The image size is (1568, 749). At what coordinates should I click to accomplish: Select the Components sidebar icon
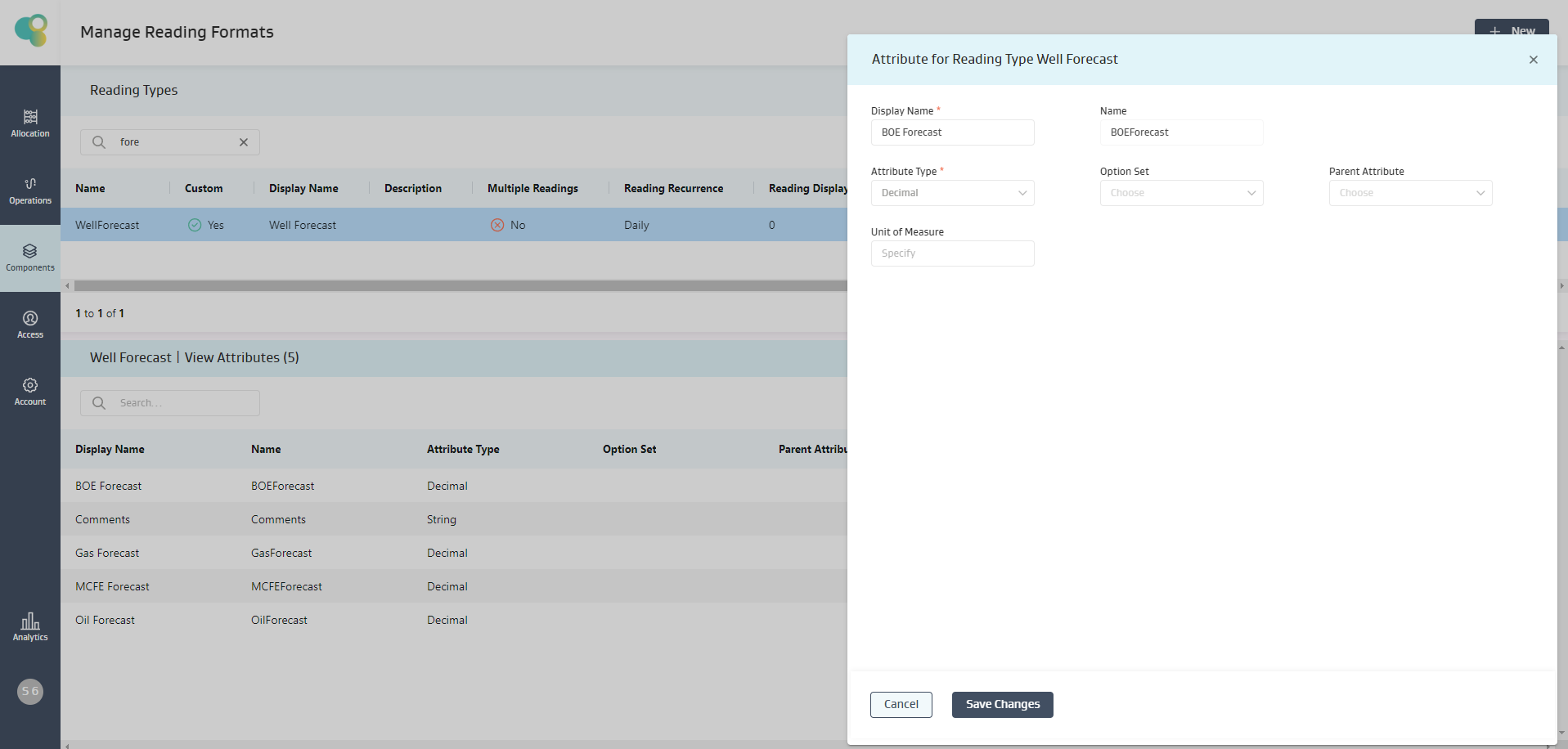pos(30,257)
